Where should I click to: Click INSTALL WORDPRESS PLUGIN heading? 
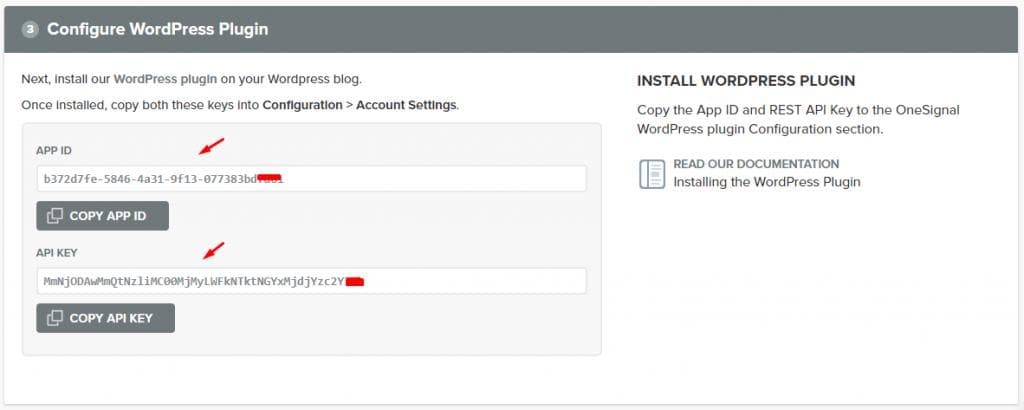[746, 81]
